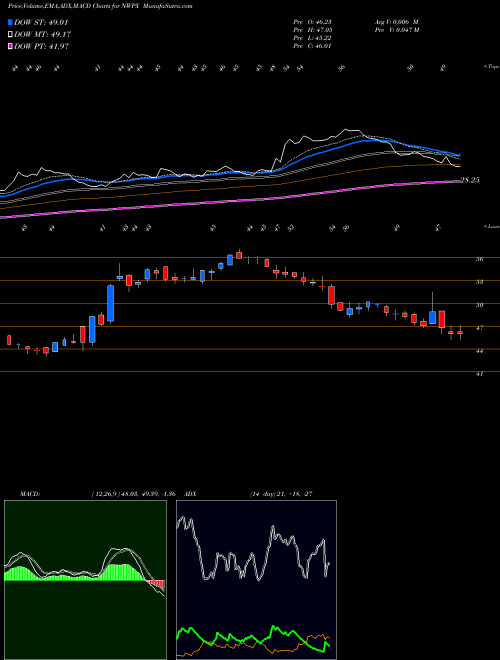500x660 pixels.
Task: Click the 'ADX' panel label
Action: pos(190,494)
